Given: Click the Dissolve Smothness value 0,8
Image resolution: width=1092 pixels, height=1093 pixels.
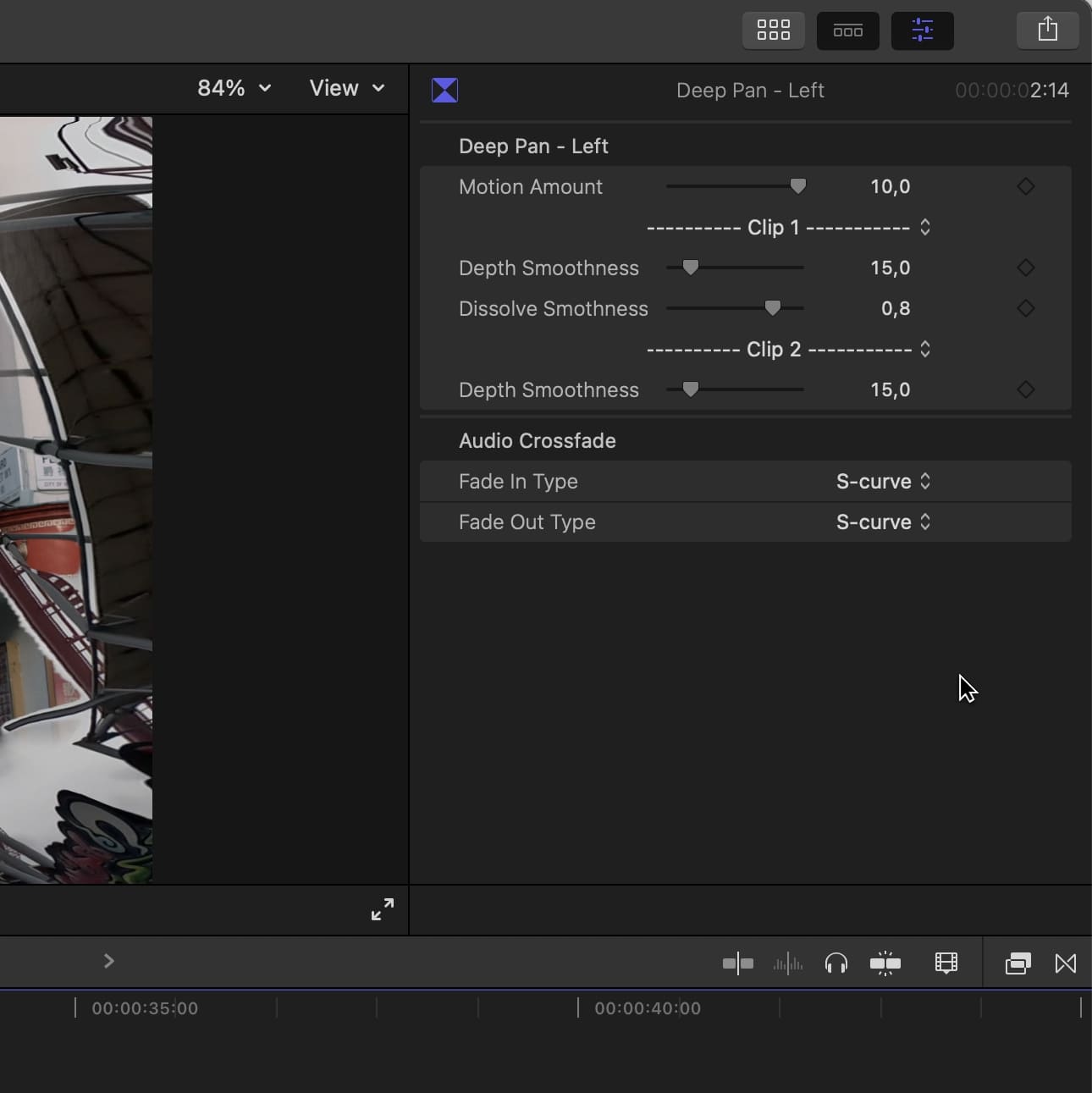Looking at the screenshot, I should click(895, 308).
